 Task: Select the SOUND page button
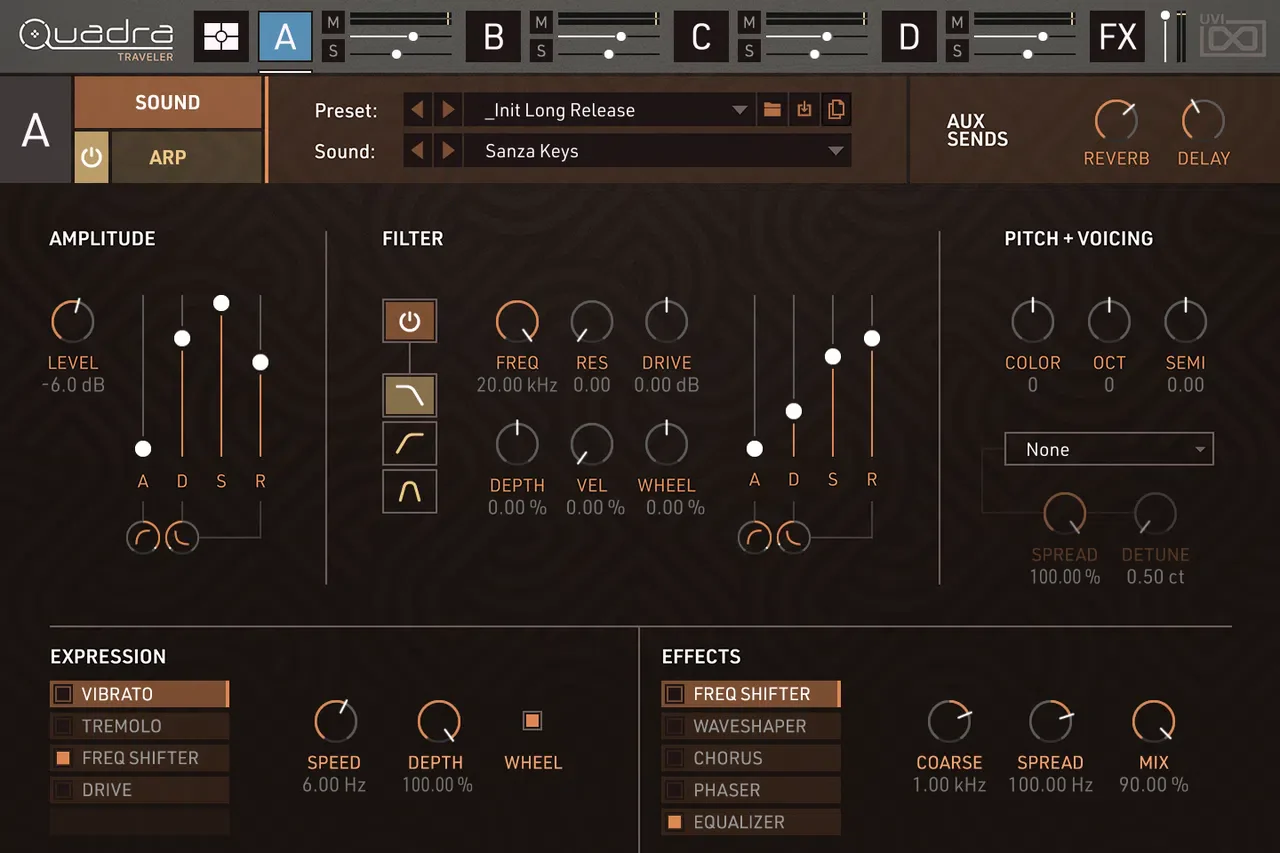(x=168, y=102)
